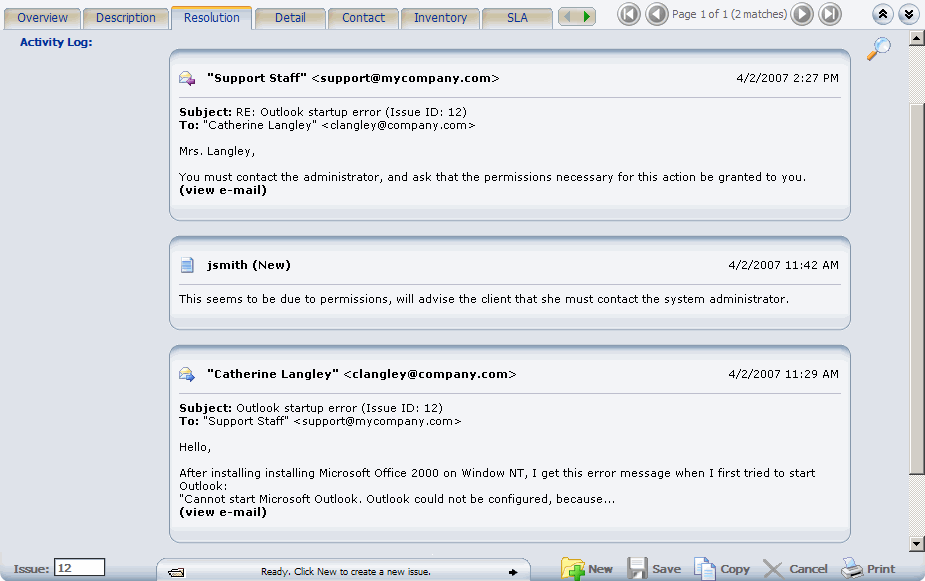
Task: Create a New issue
Action: pos(587,569)
